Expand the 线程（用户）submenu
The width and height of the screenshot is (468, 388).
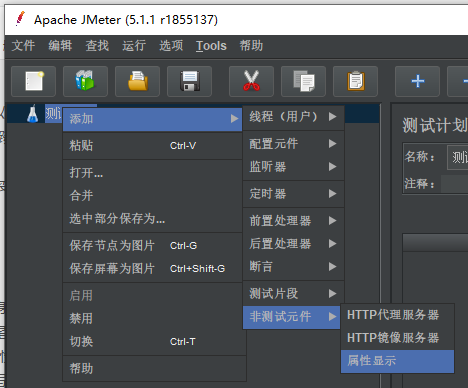pyautogui.click(x=293, y=117)
